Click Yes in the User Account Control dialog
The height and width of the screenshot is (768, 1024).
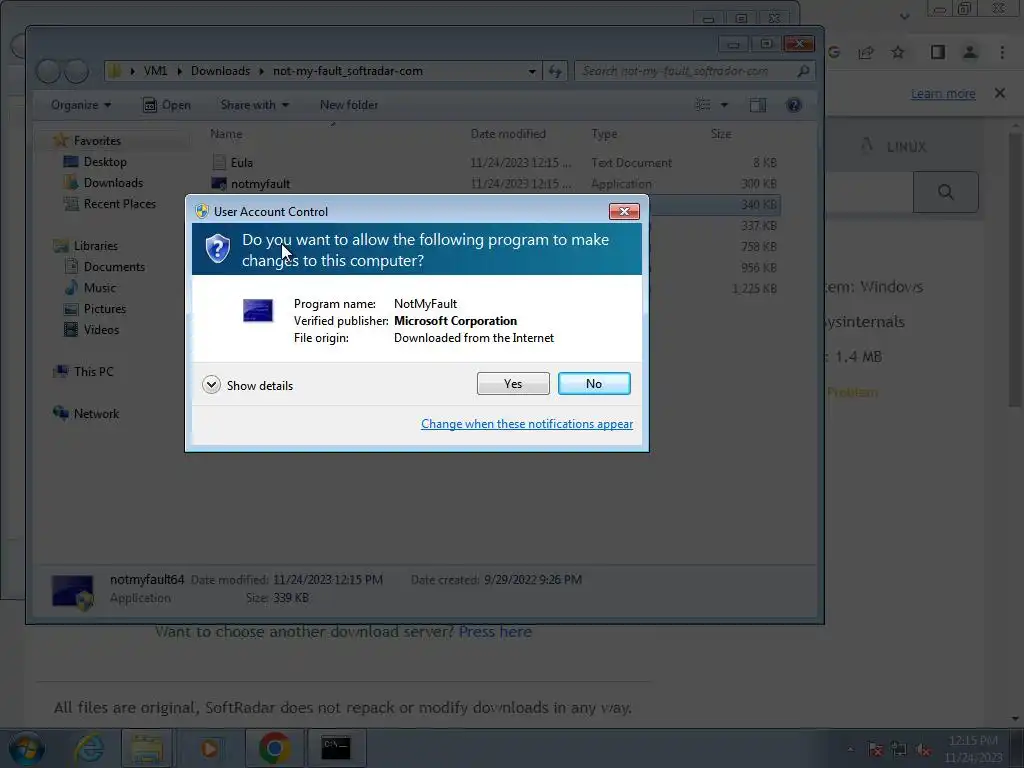(x=513, y=383)
